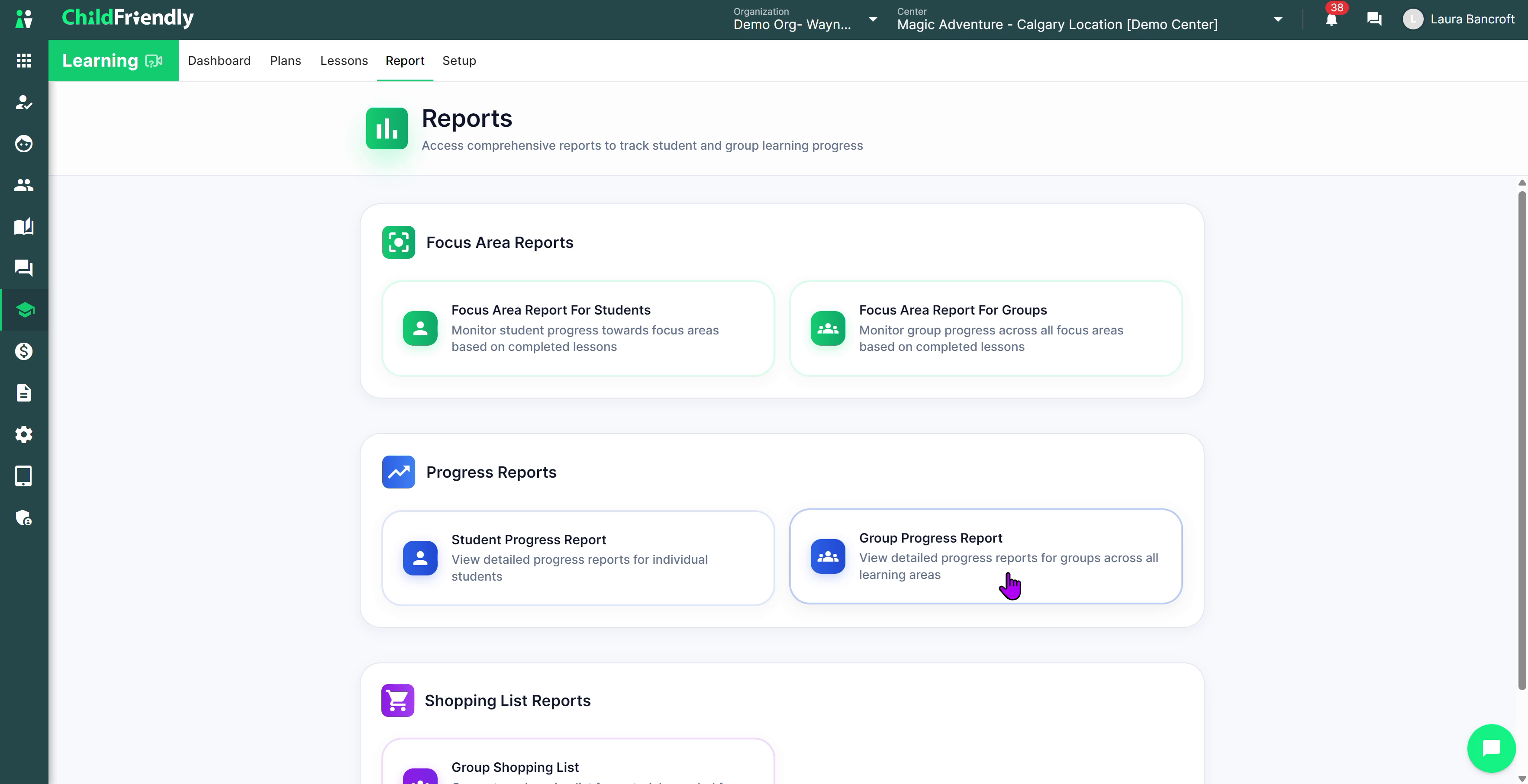The height and width of the screenshot is (784, 1528).
Task: Click 'View detailed progress reports for individual students' text
Action: (x=580, y=568)
